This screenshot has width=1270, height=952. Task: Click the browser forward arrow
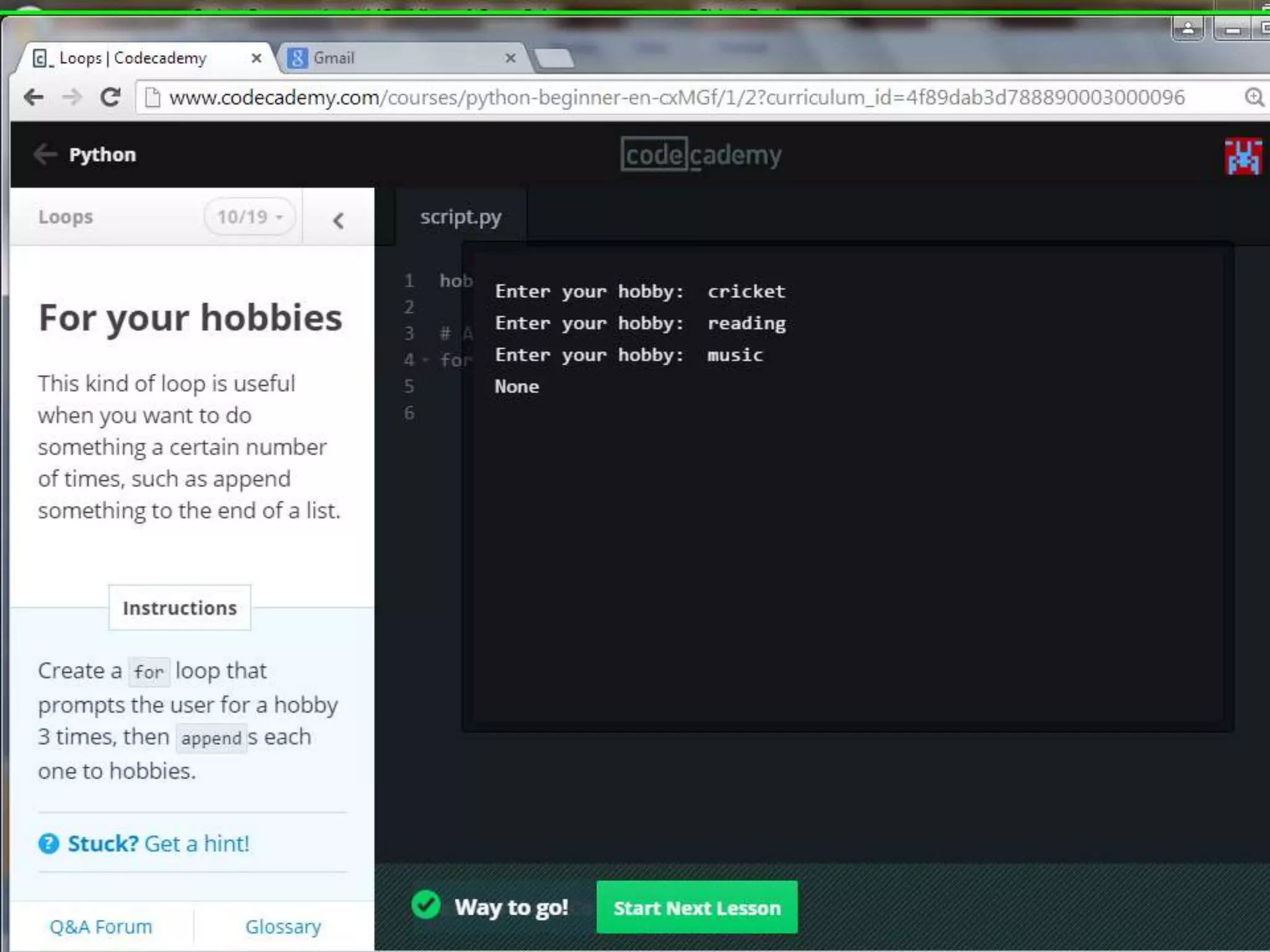coord(72,97)
